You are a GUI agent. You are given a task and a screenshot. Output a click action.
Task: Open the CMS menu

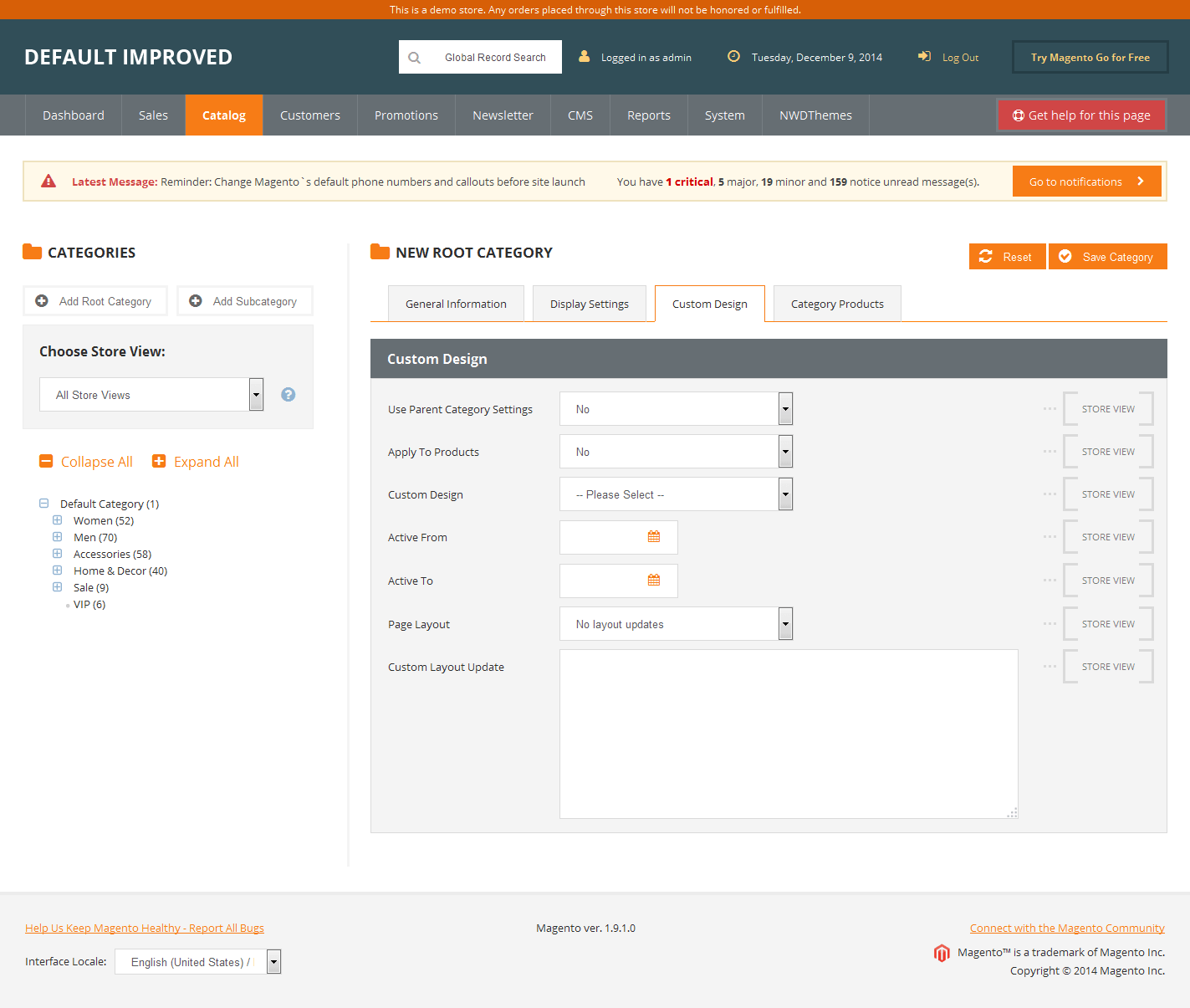(580, 115)
